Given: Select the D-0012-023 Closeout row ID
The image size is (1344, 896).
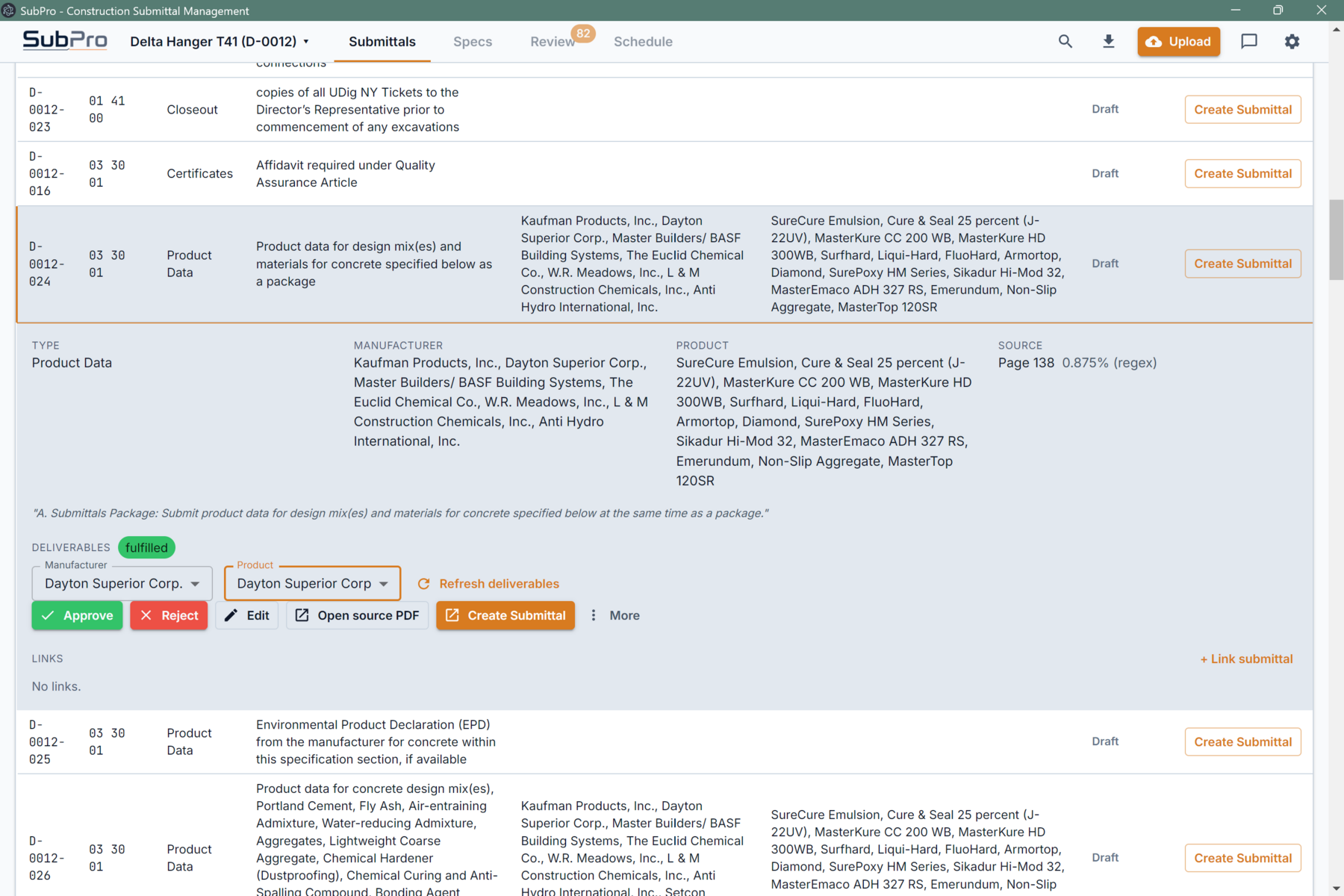Looking at the screenshot, I should tap(46, 110).
